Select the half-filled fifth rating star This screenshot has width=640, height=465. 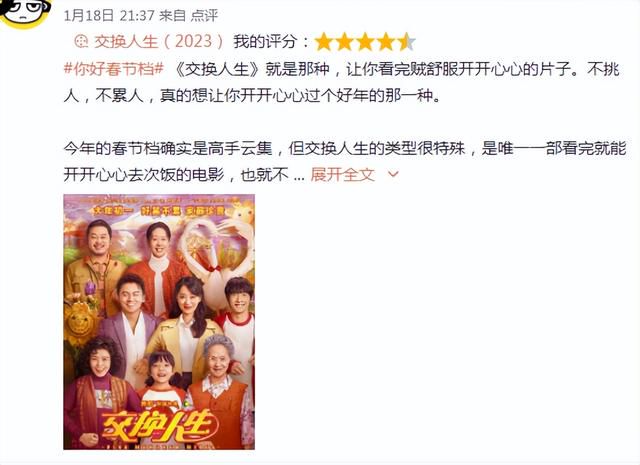pos(407,42)
